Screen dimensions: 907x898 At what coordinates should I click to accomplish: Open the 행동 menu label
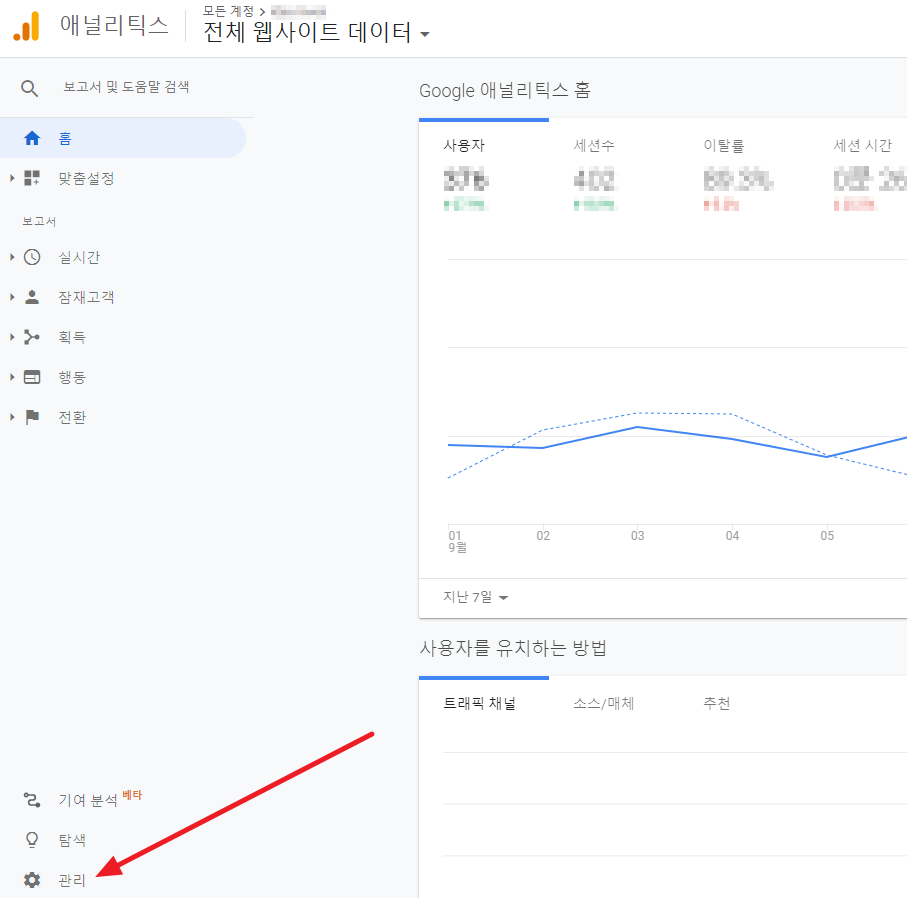click(x=72, y=377)
